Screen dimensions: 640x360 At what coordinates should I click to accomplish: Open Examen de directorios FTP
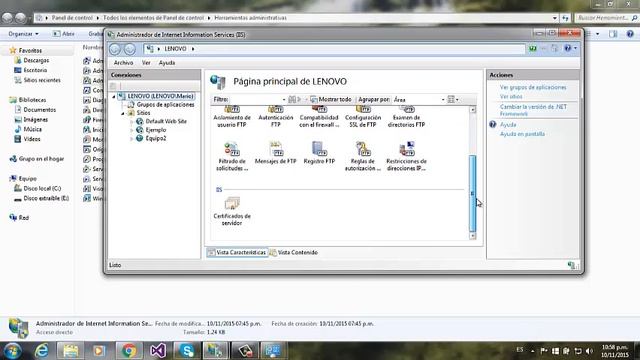[406, 117]
